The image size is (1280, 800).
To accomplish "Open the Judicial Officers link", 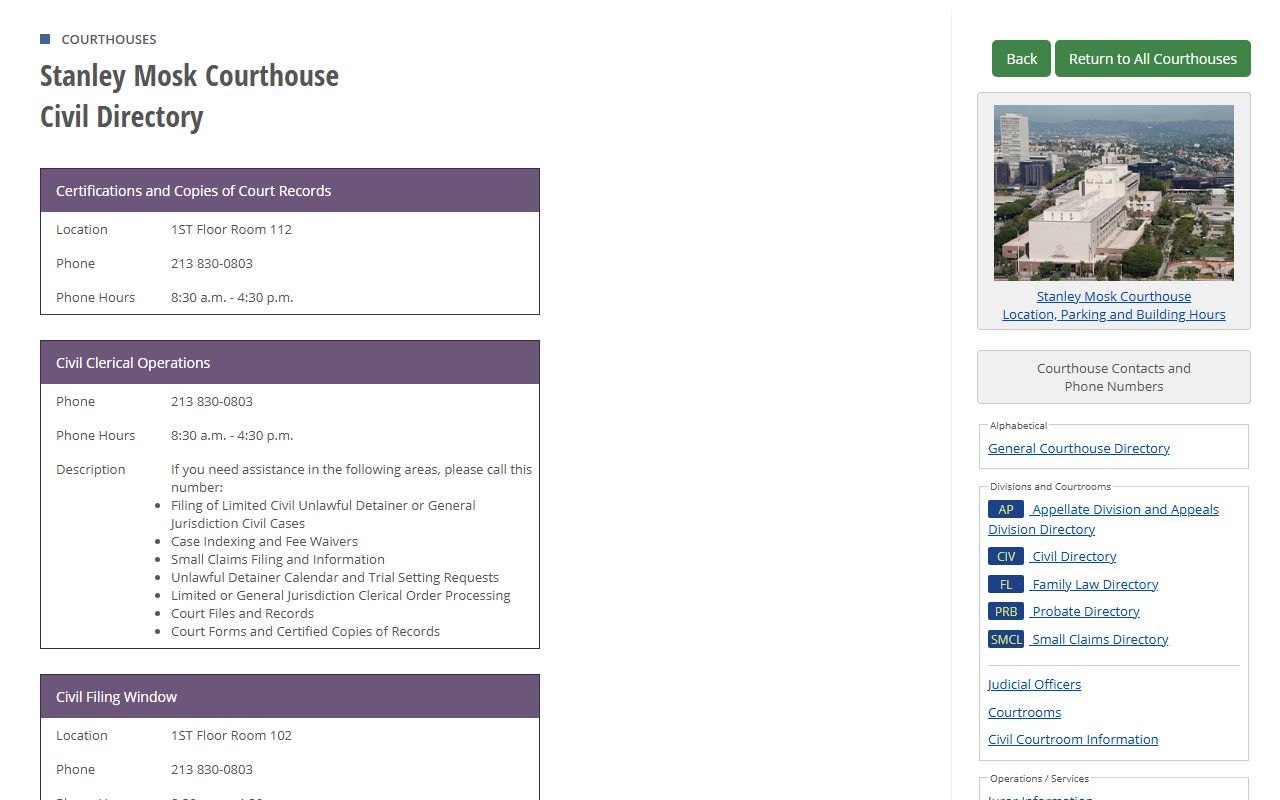I will point(1034,684).
